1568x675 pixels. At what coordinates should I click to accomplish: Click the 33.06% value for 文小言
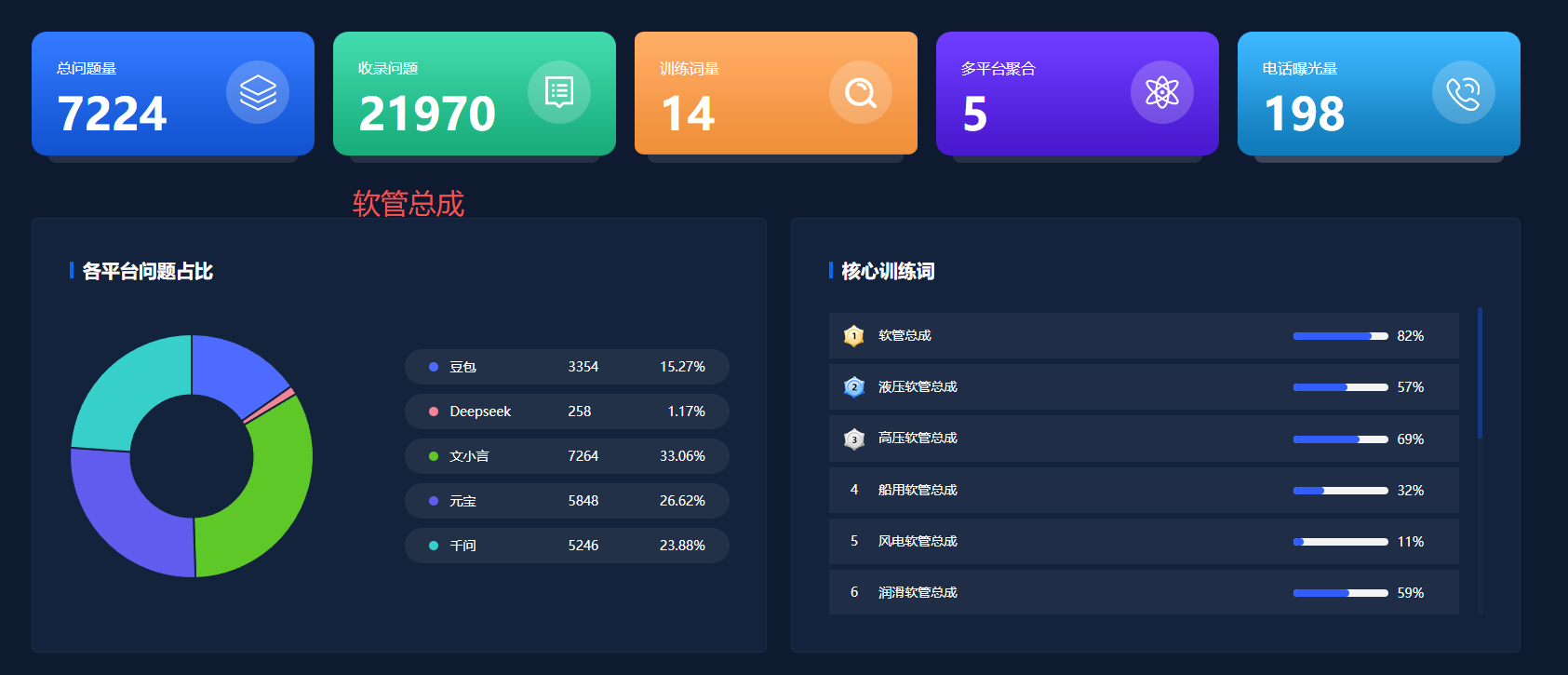pos(682,456)
